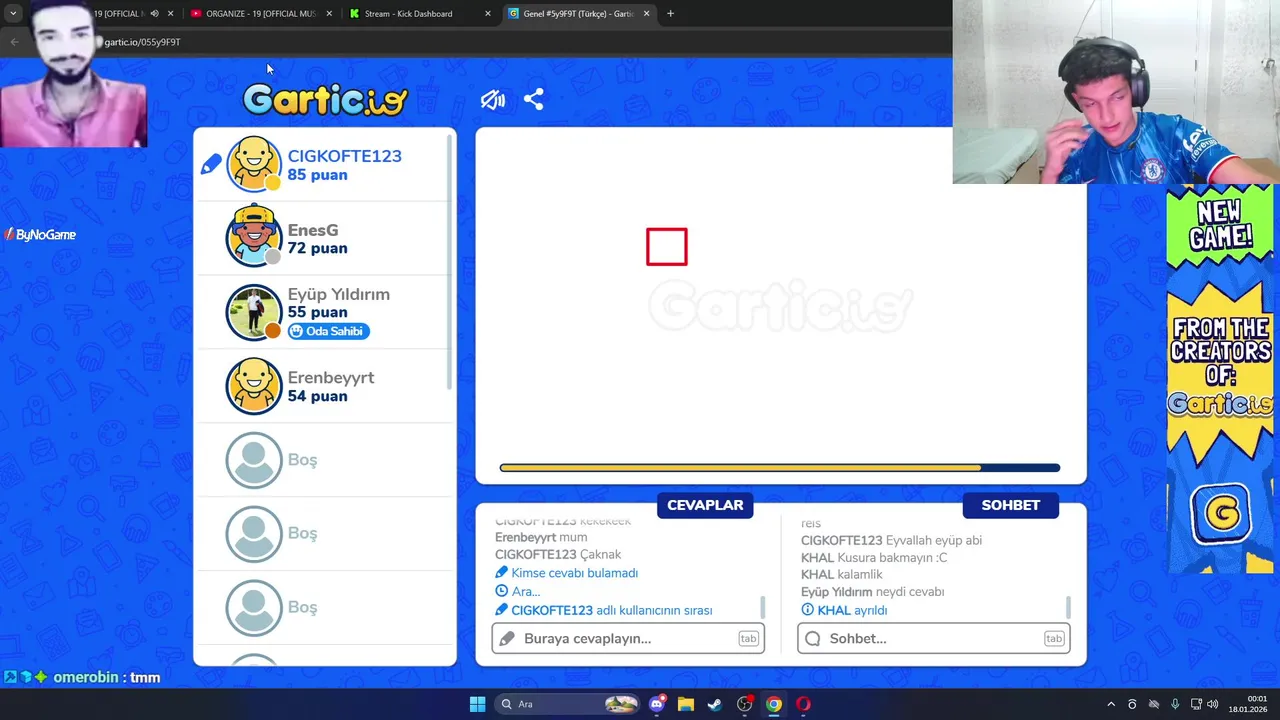Mute the audio-playing browser tab

click(154, 14)
